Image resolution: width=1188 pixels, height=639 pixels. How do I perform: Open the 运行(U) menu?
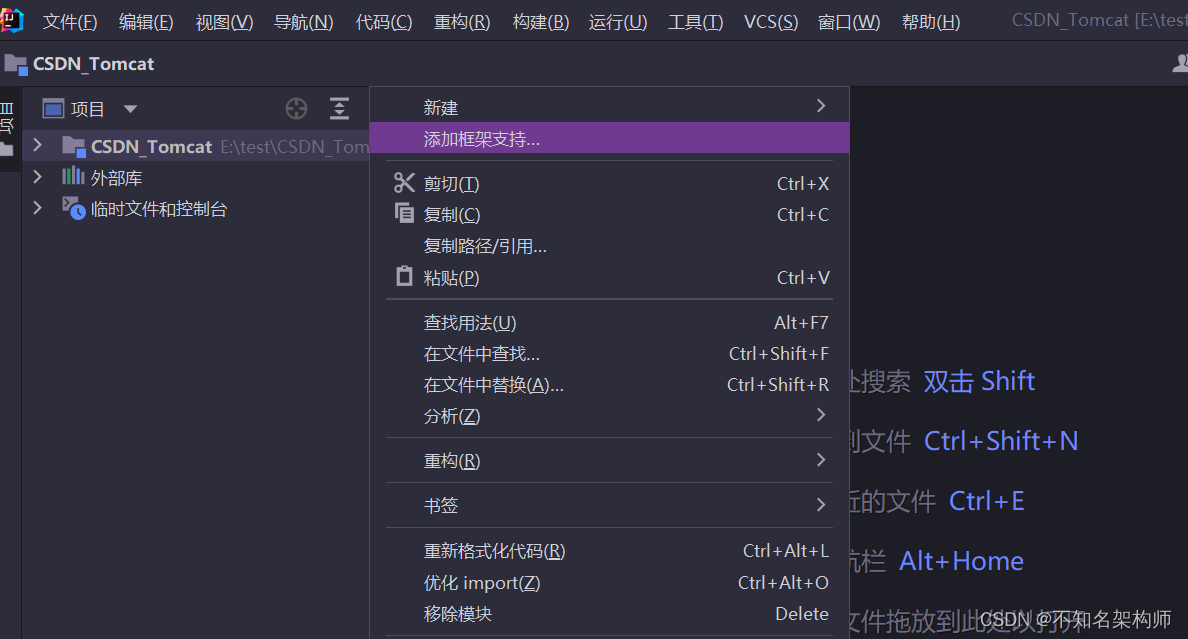(x=617, y=21)
